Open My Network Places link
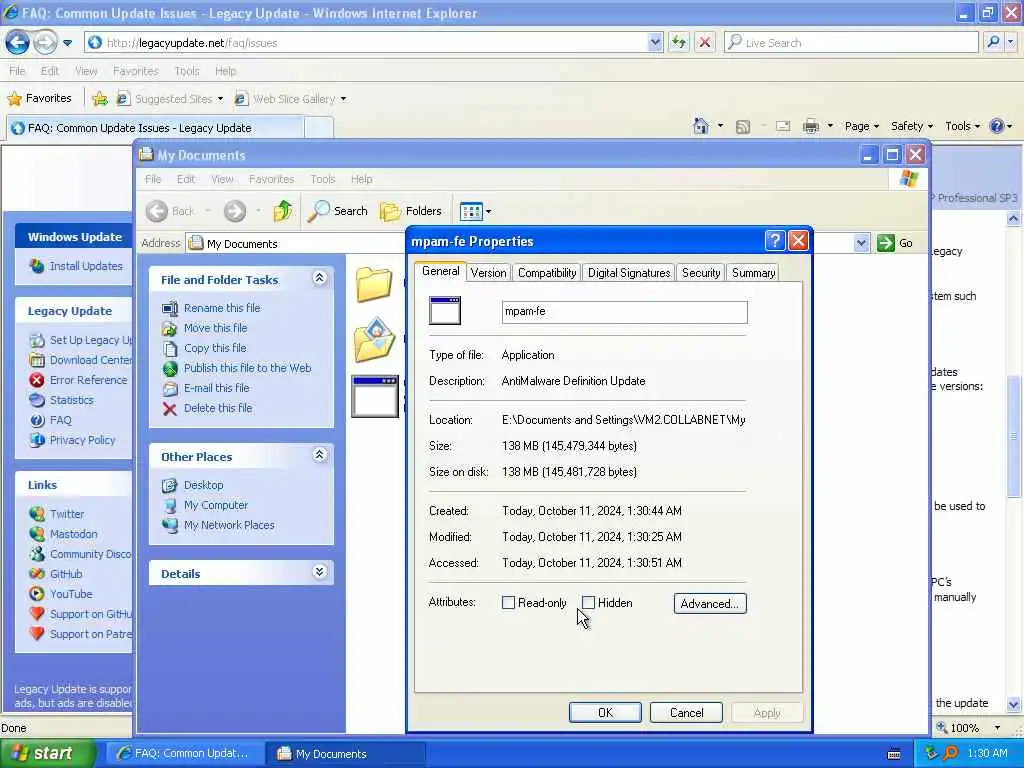The height and width of the screenshot is (768, 1024). pyautogui.click(x=229, y=525)
